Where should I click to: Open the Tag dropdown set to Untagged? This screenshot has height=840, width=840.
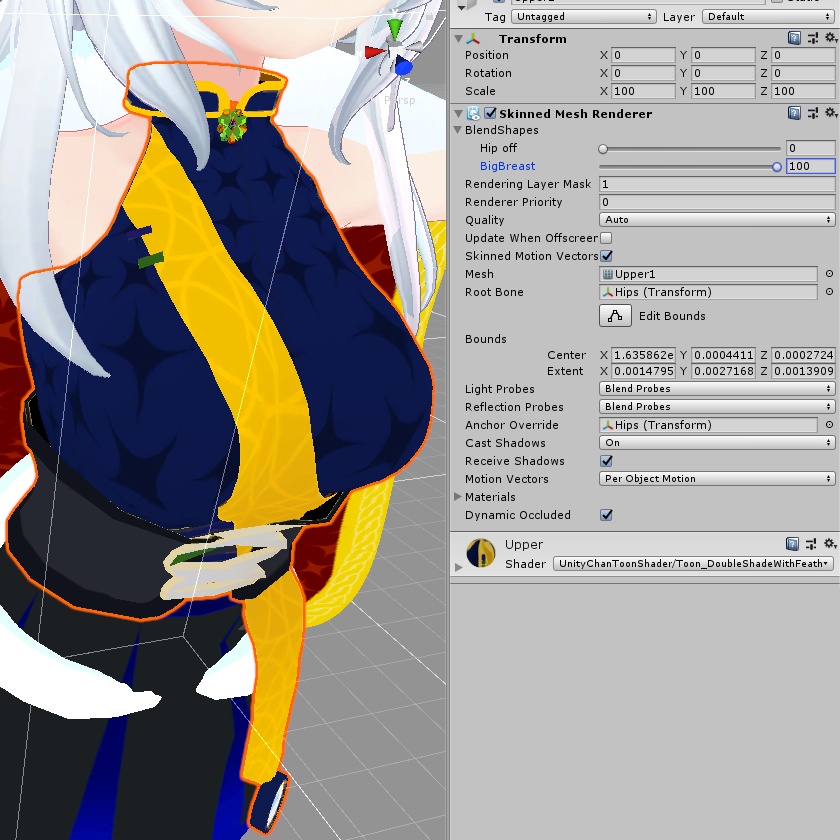click(x=583, y=17)
